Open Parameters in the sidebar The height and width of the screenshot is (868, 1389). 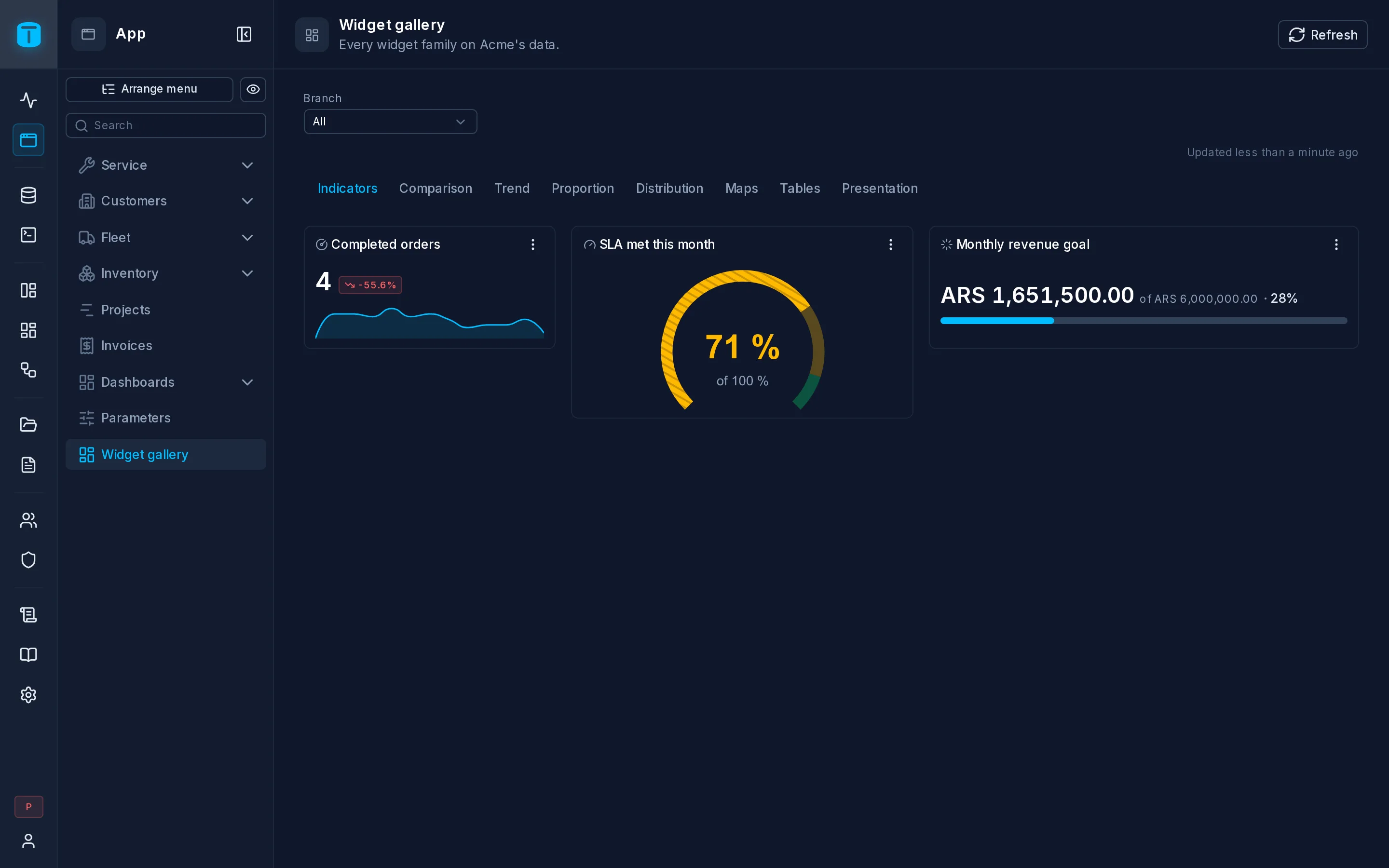(x=166, y=418)
